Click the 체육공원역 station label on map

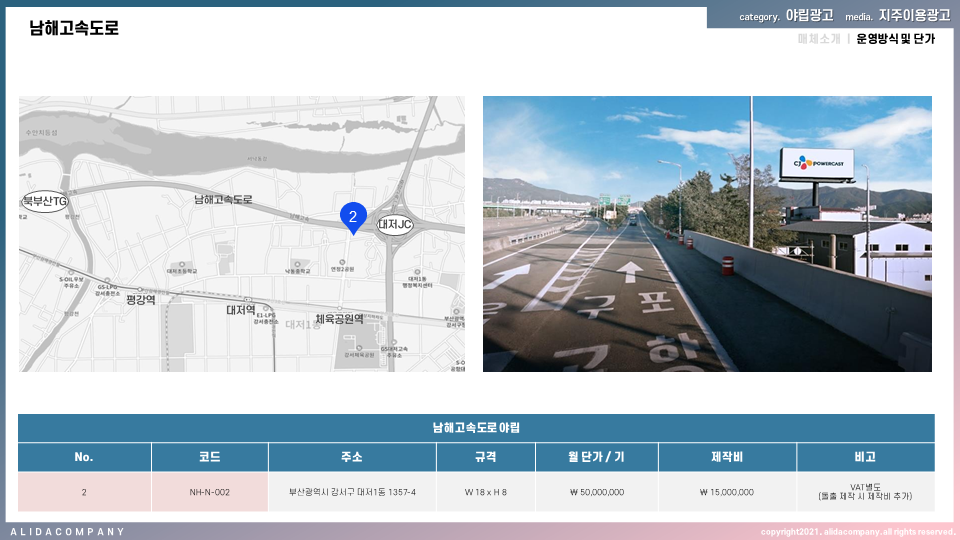(339, 319)
